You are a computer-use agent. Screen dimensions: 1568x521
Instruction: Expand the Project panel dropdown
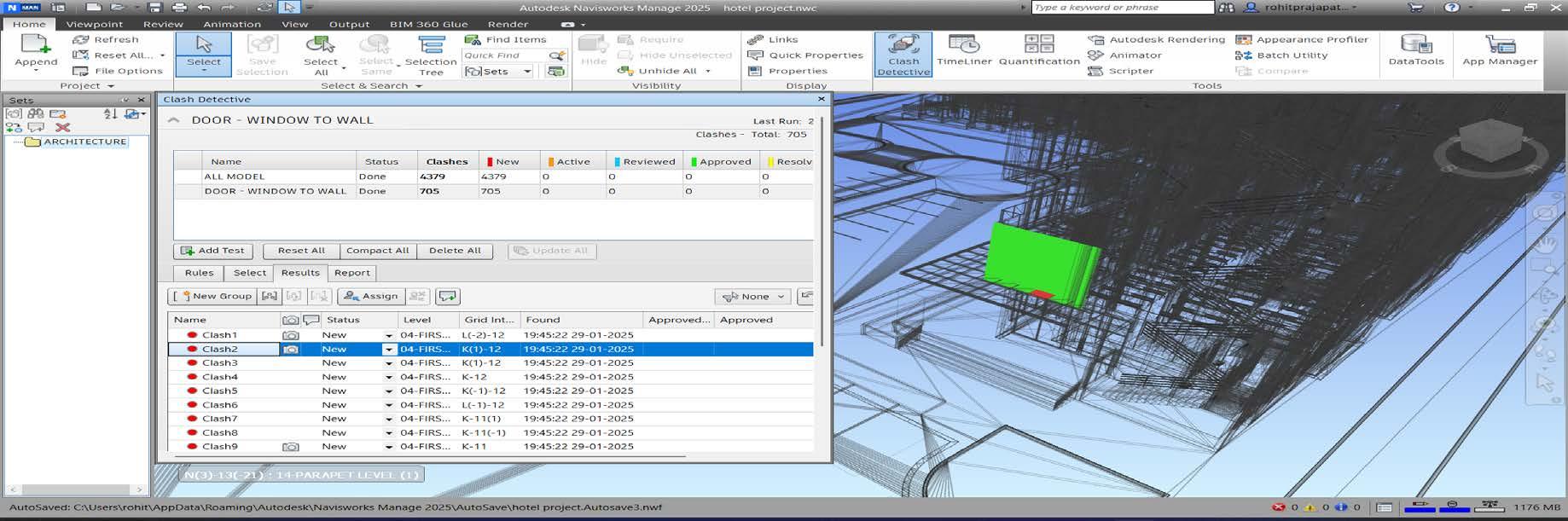pyautogui.click(x=111, y=86)
